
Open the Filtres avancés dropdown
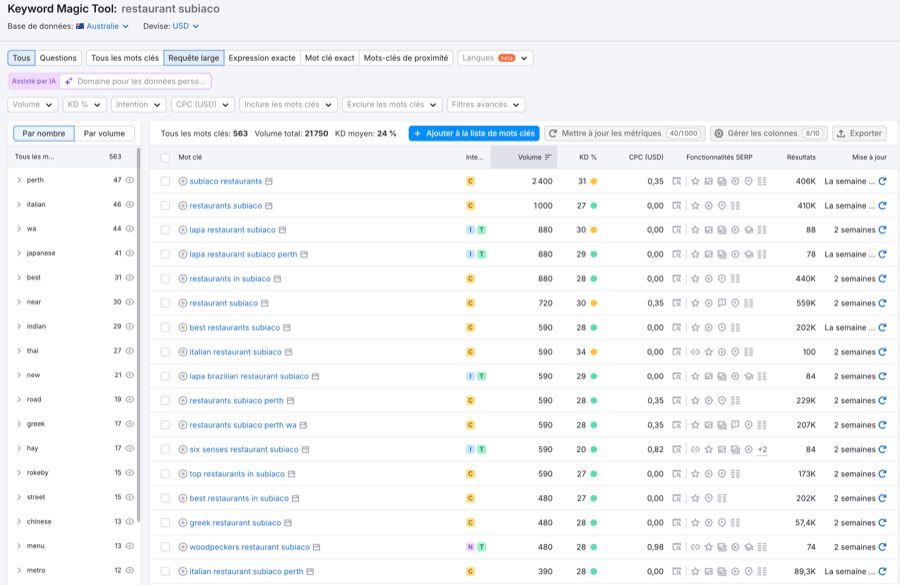click(486, 104)
